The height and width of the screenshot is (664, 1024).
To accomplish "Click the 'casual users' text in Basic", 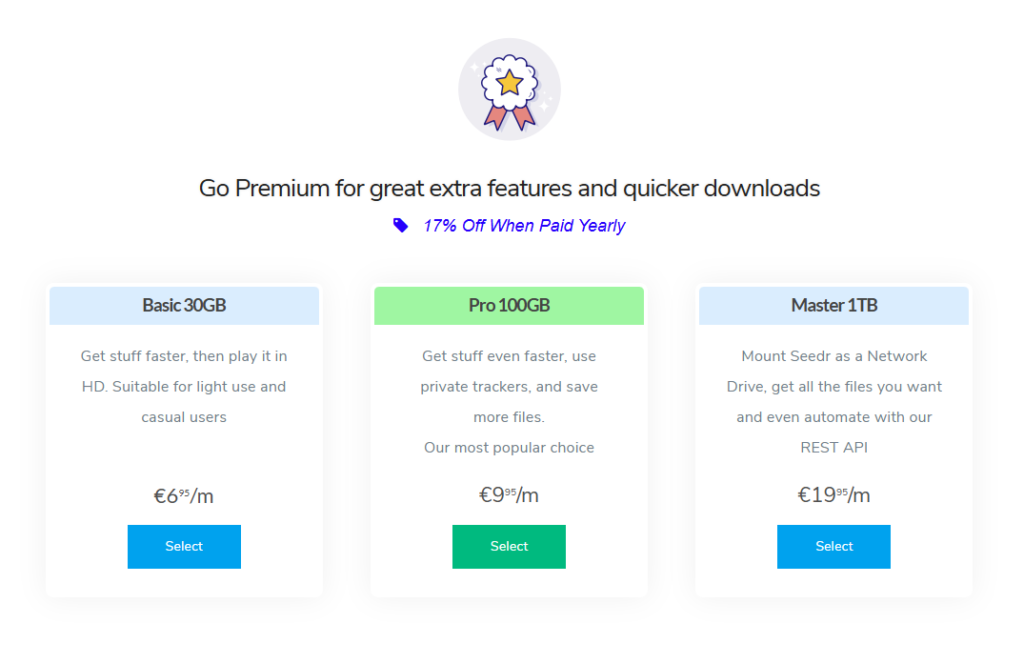I will click(184, 417).
